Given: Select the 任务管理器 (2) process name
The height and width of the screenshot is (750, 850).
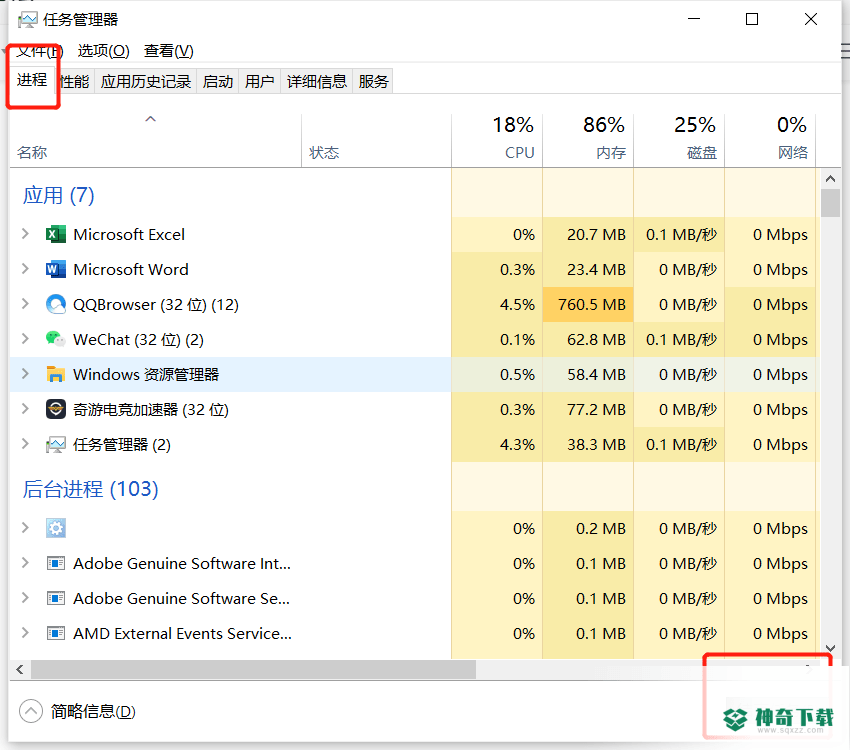Looking at the screenshot, I should tap(122, 444).
